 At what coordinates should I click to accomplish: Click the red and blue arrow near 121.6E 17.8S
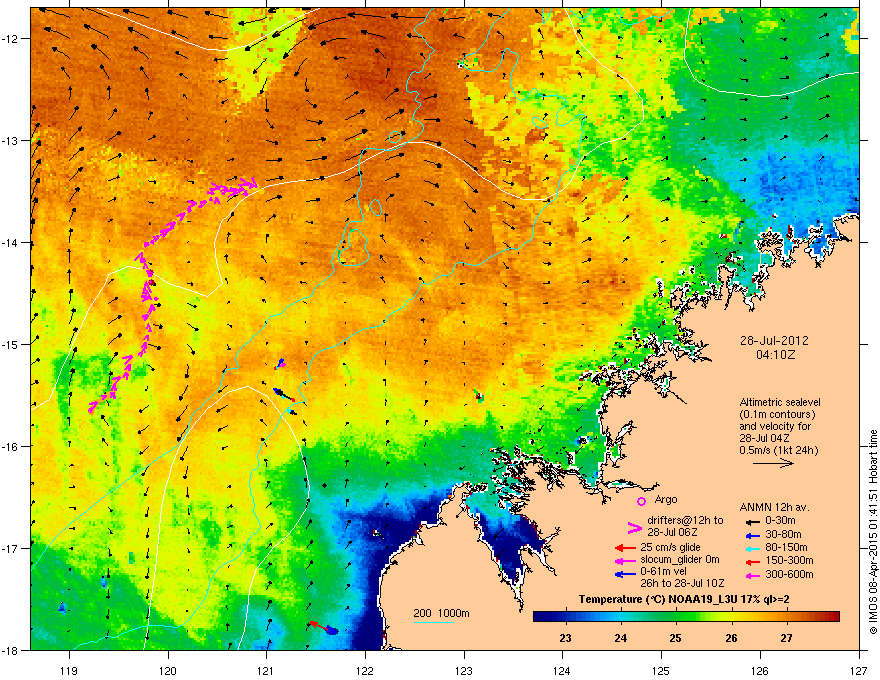[324, 627]
